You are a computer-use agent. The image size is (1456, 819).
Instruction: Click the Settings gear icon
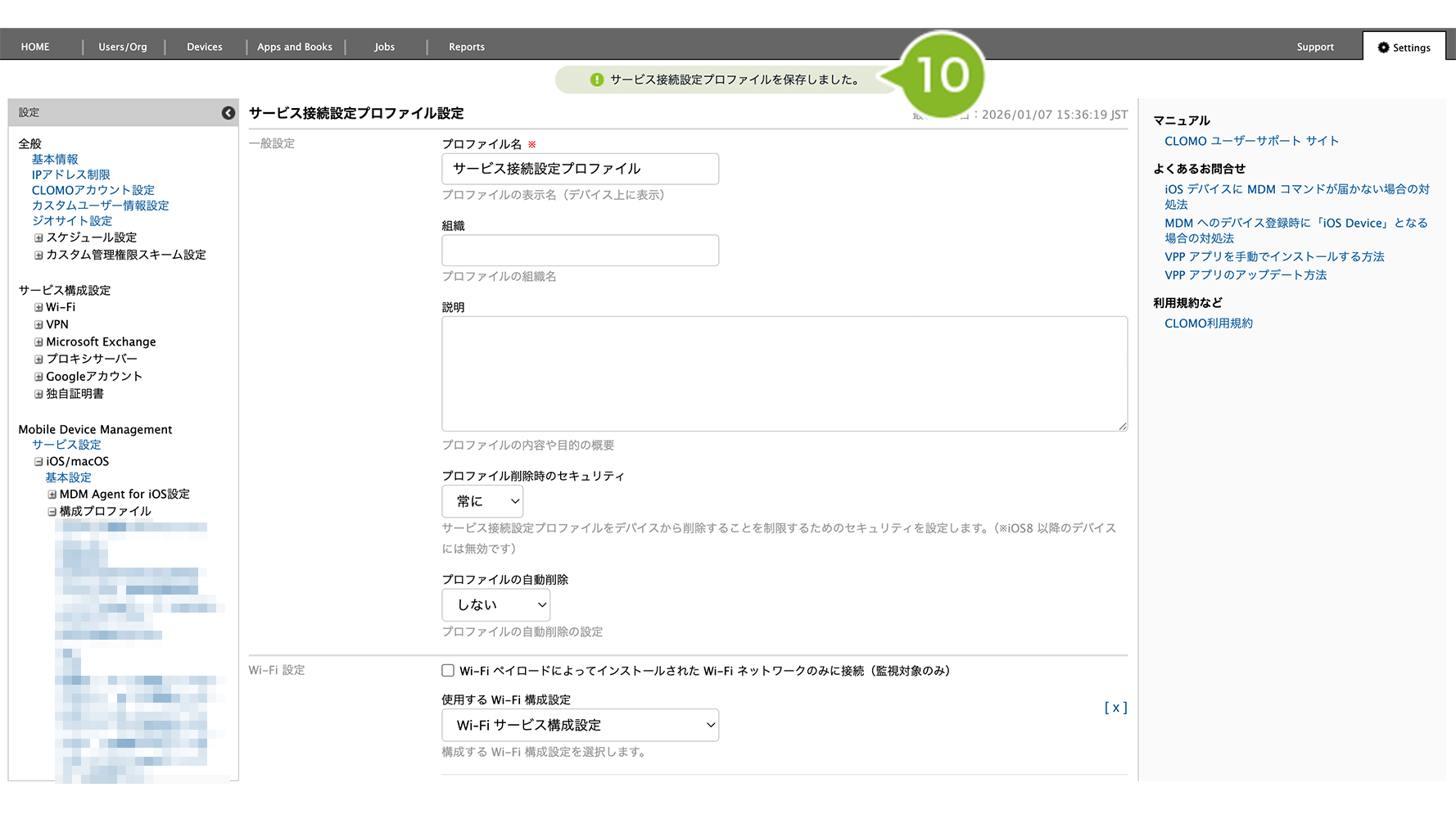[1383, 48]
